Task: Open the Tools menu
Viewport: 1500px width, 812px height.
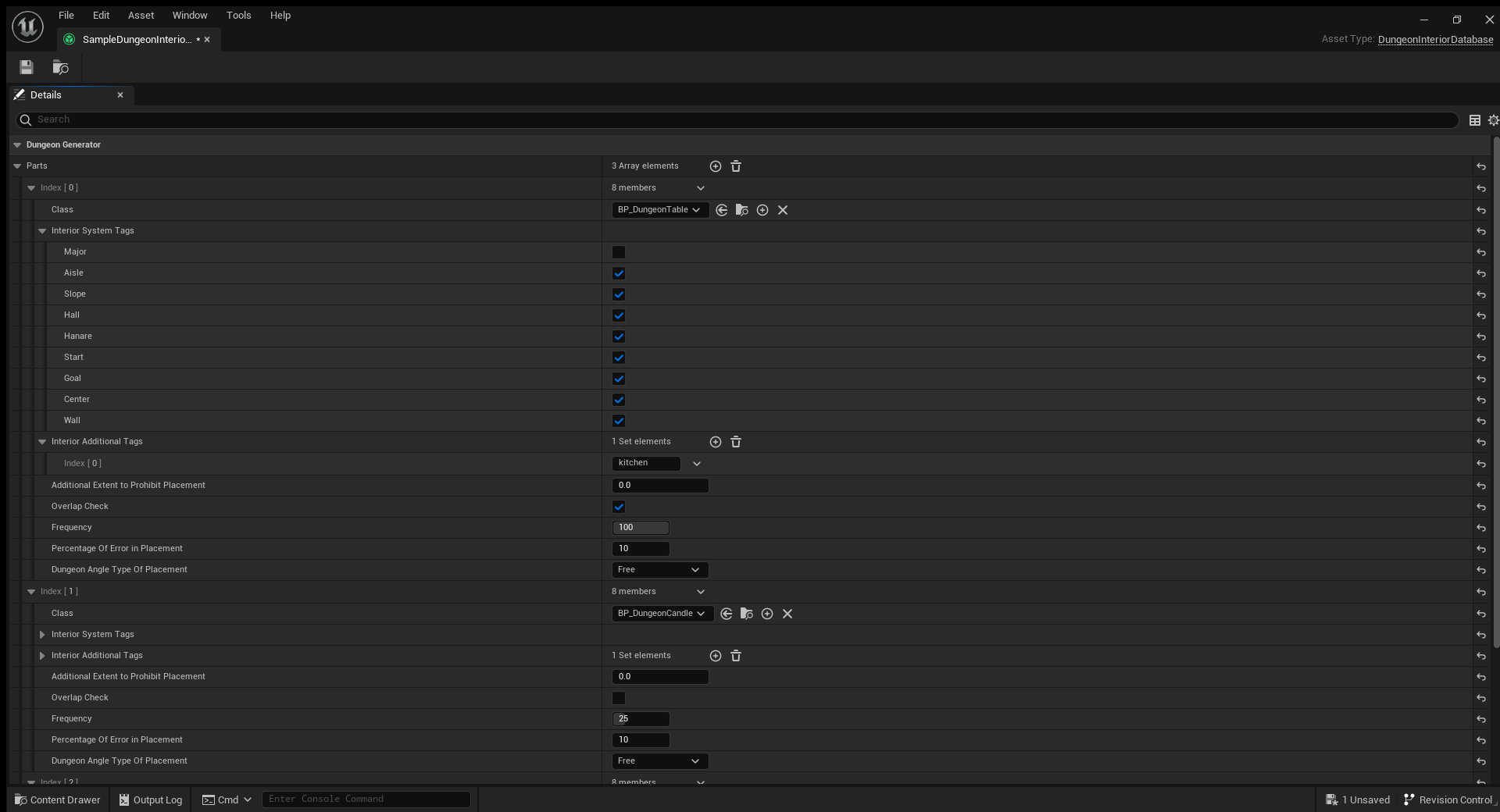Action: point(239,16)
